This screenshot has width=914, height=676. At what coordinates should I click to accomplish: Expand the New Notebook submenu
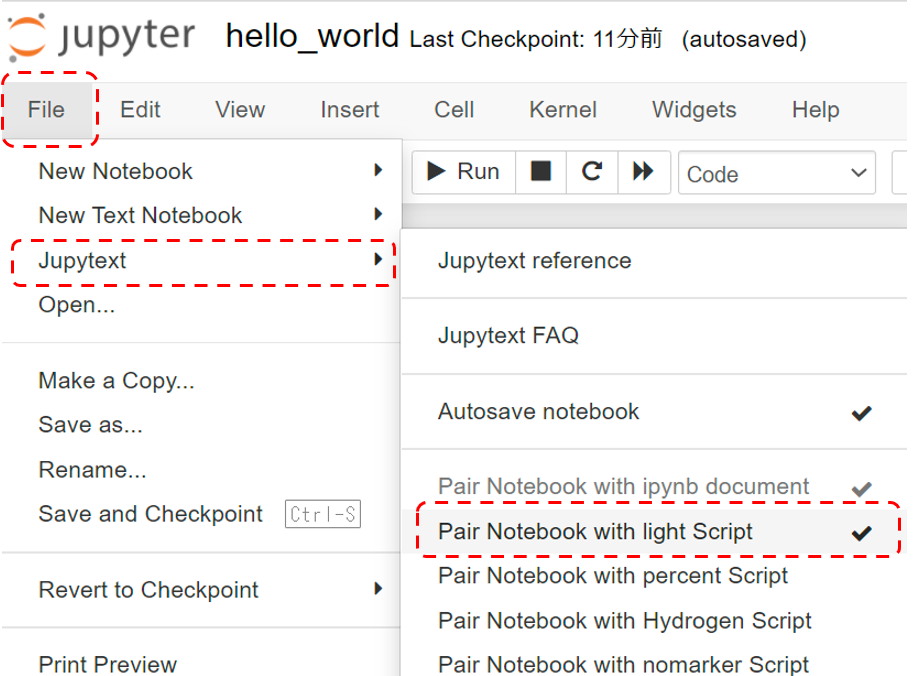[x=201, y=171]
